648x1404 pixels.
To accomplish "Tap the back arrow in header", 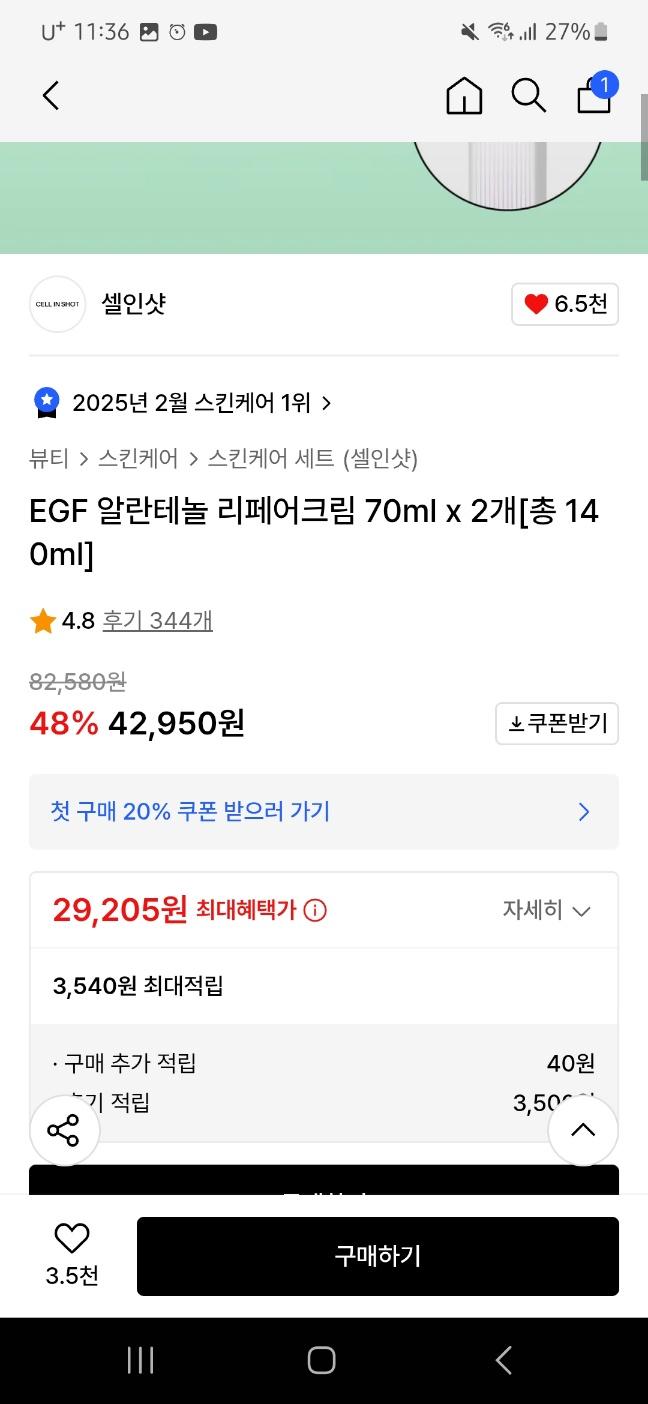I will (51, 96).
